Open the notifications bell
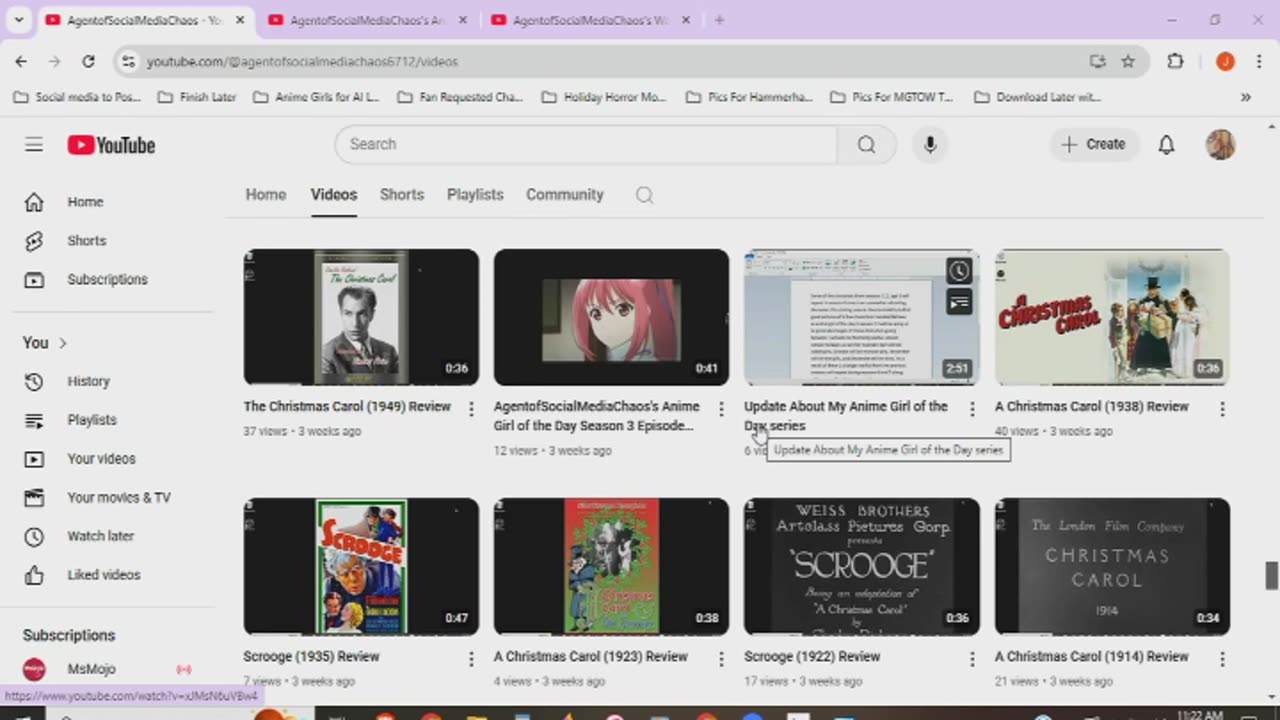 tap(1166, 144)
